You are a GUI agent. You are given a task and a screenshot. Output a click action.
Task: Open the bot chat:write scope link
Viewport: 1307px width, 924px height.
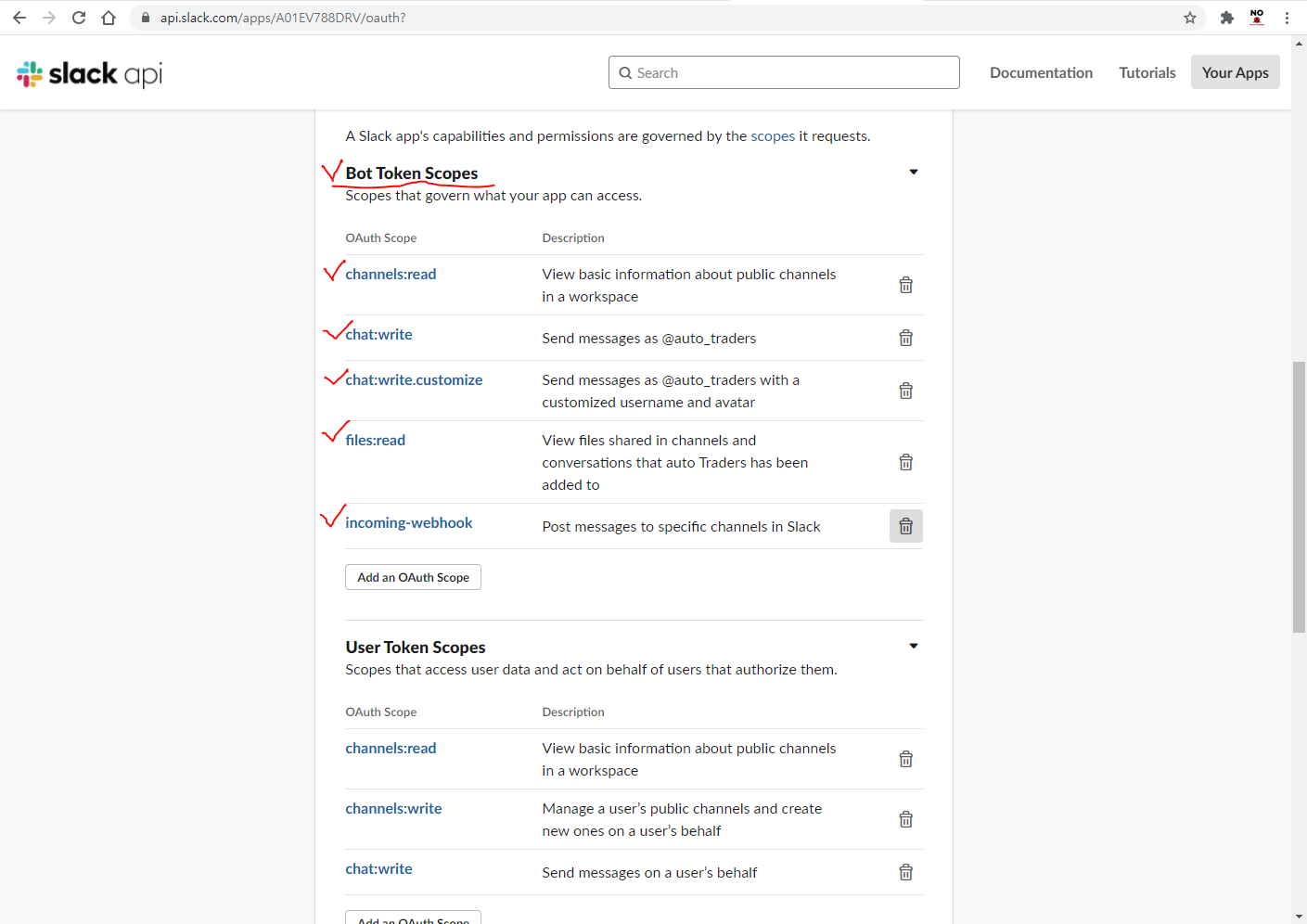(378, 334)
